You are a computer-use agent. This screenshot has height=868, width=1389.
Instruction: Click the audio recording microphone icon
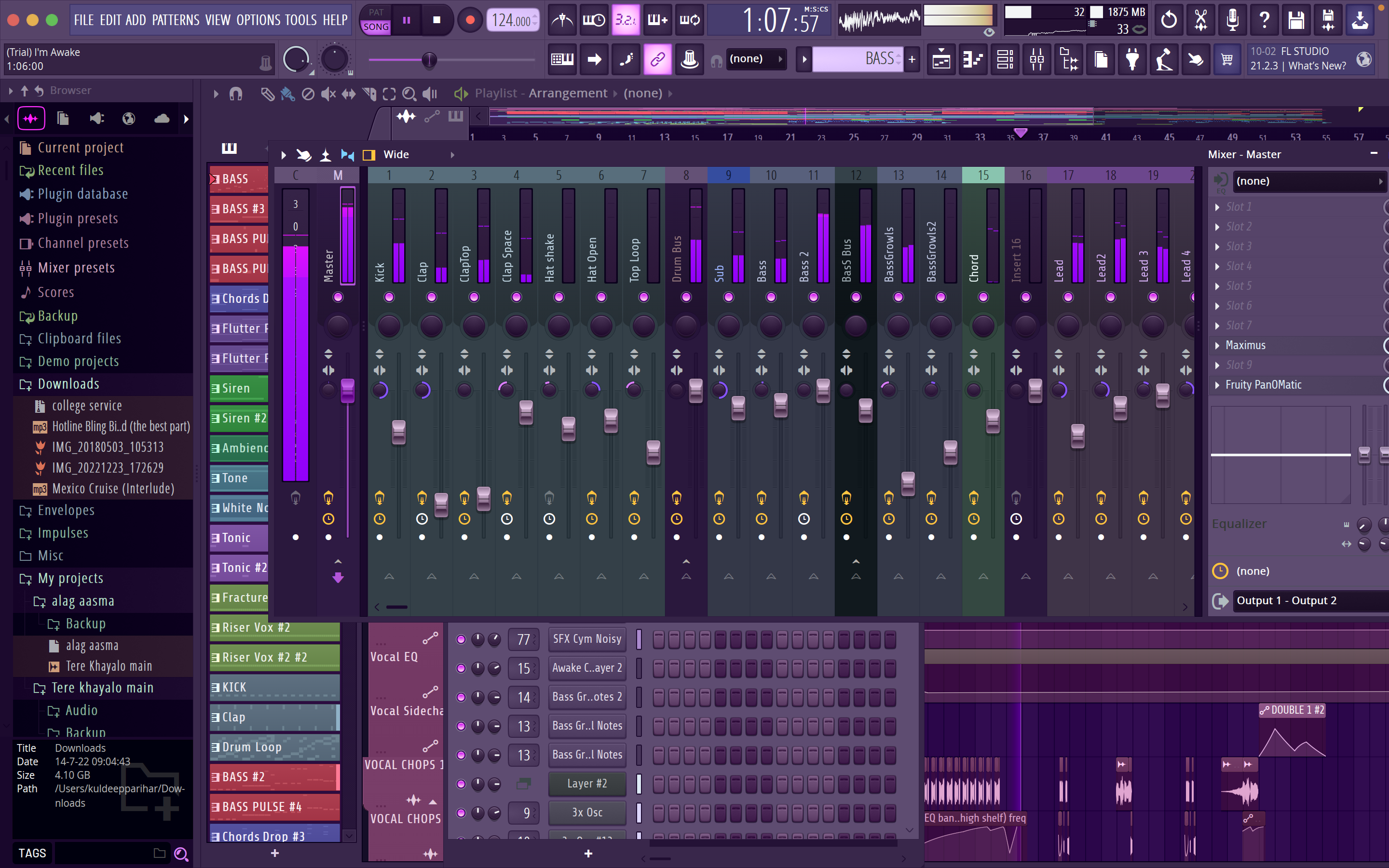point(1232,21)
